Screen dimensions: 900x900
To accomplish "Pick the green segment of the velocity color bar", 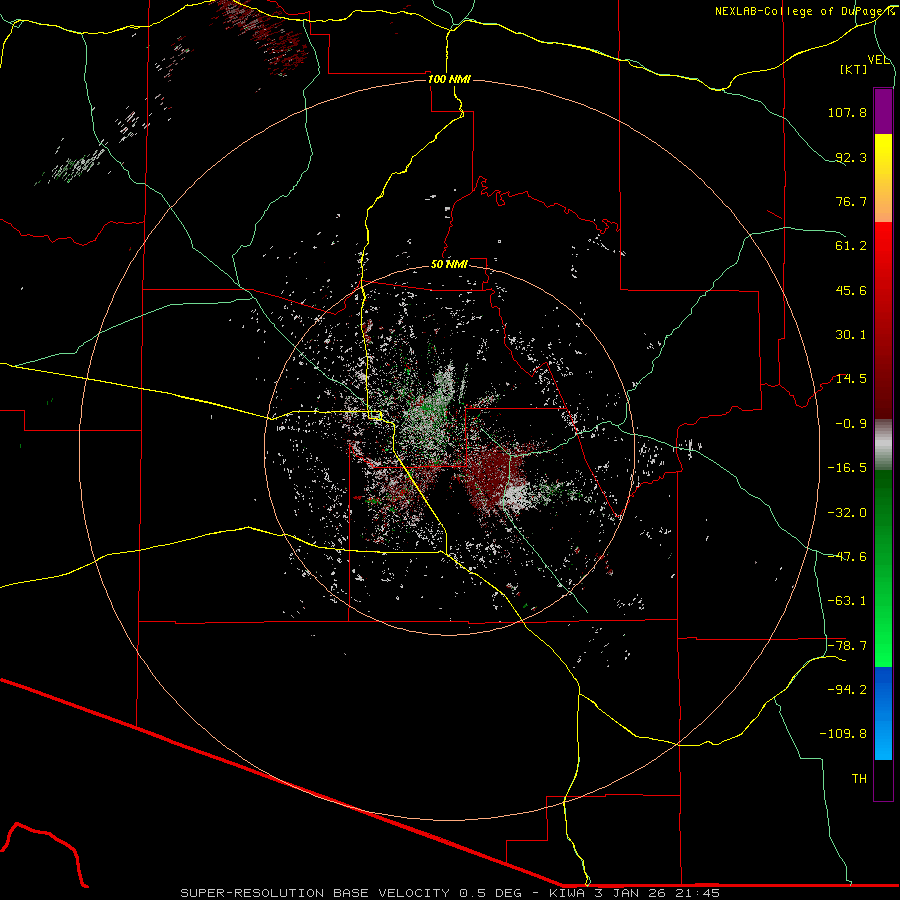I will coord(883,568).
